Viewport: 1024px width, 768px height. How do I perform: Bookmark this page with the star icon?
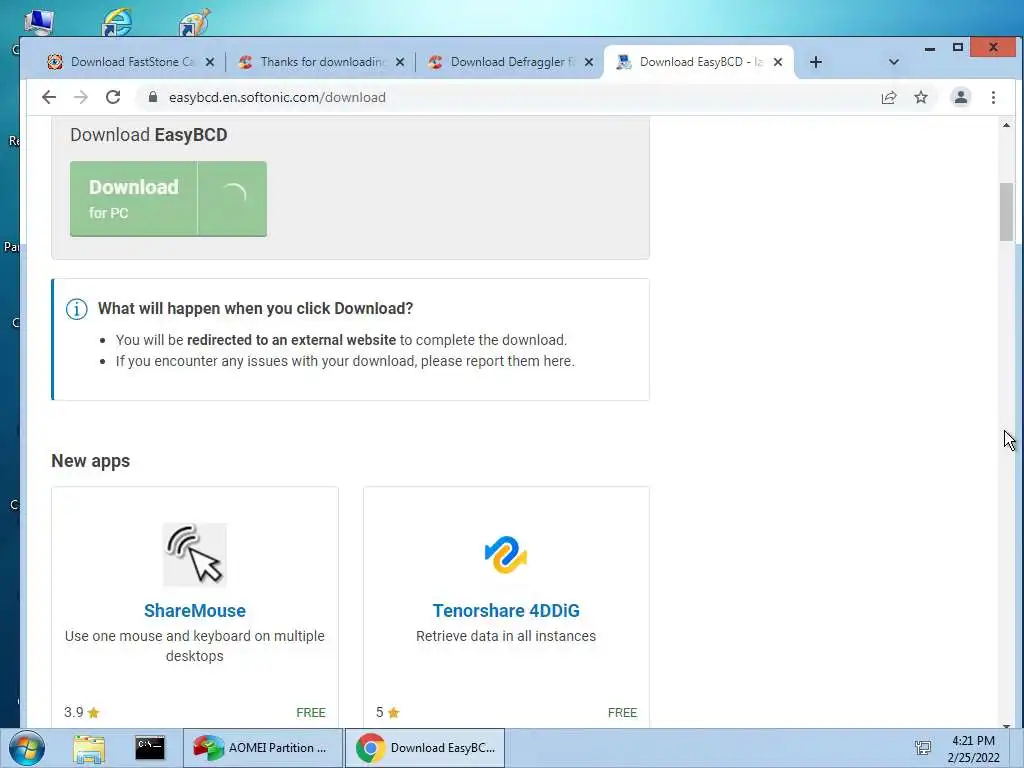(921, 97)
